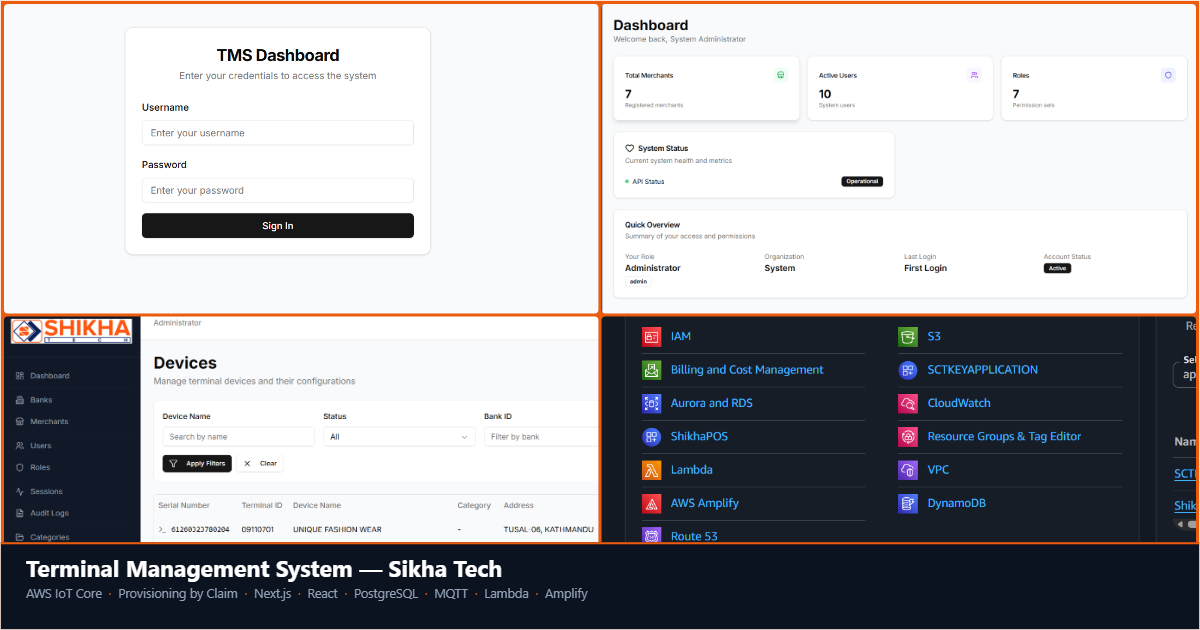The image size is (1200, 630).
Task: Open Categories from the sidebar
Action: pos(50,537)
